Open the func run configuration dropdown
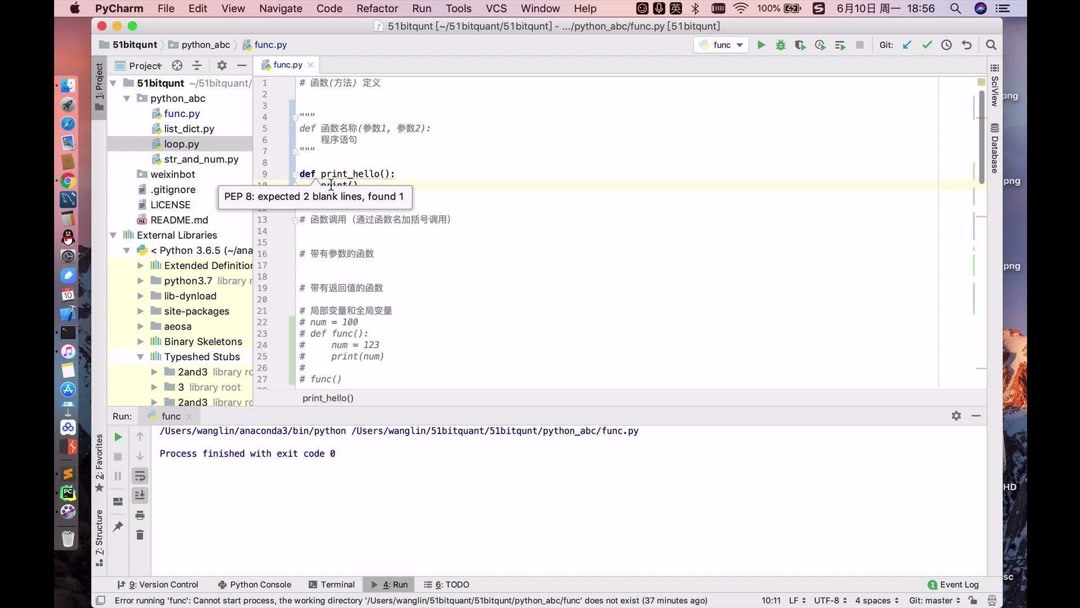 pyautogui.click(x=720, y=45)
